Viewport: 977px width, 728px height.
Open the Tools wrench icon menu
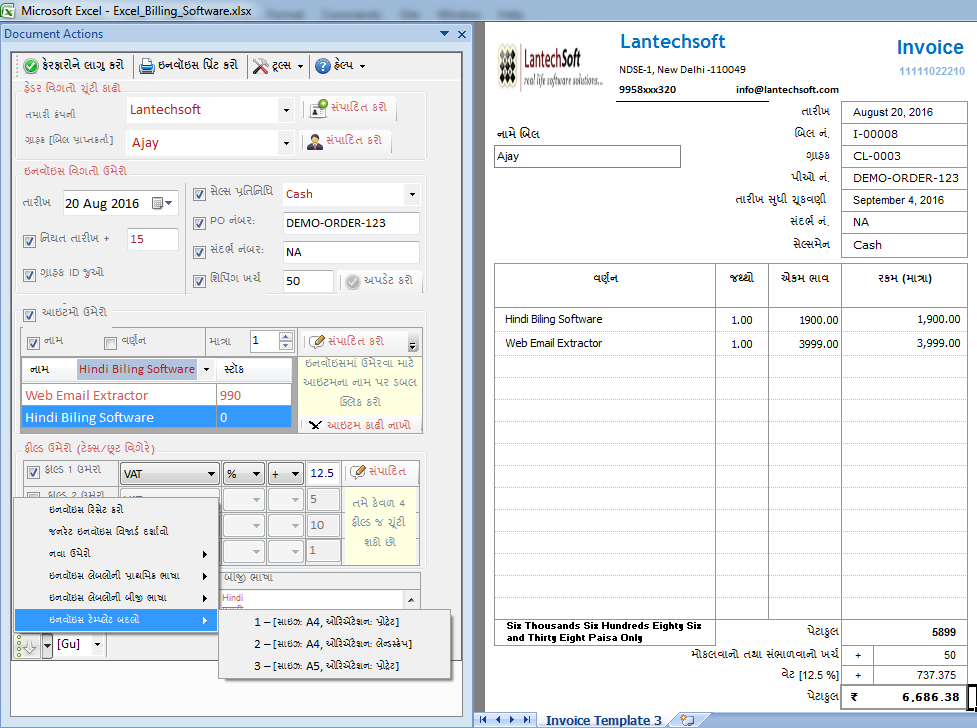260,65
